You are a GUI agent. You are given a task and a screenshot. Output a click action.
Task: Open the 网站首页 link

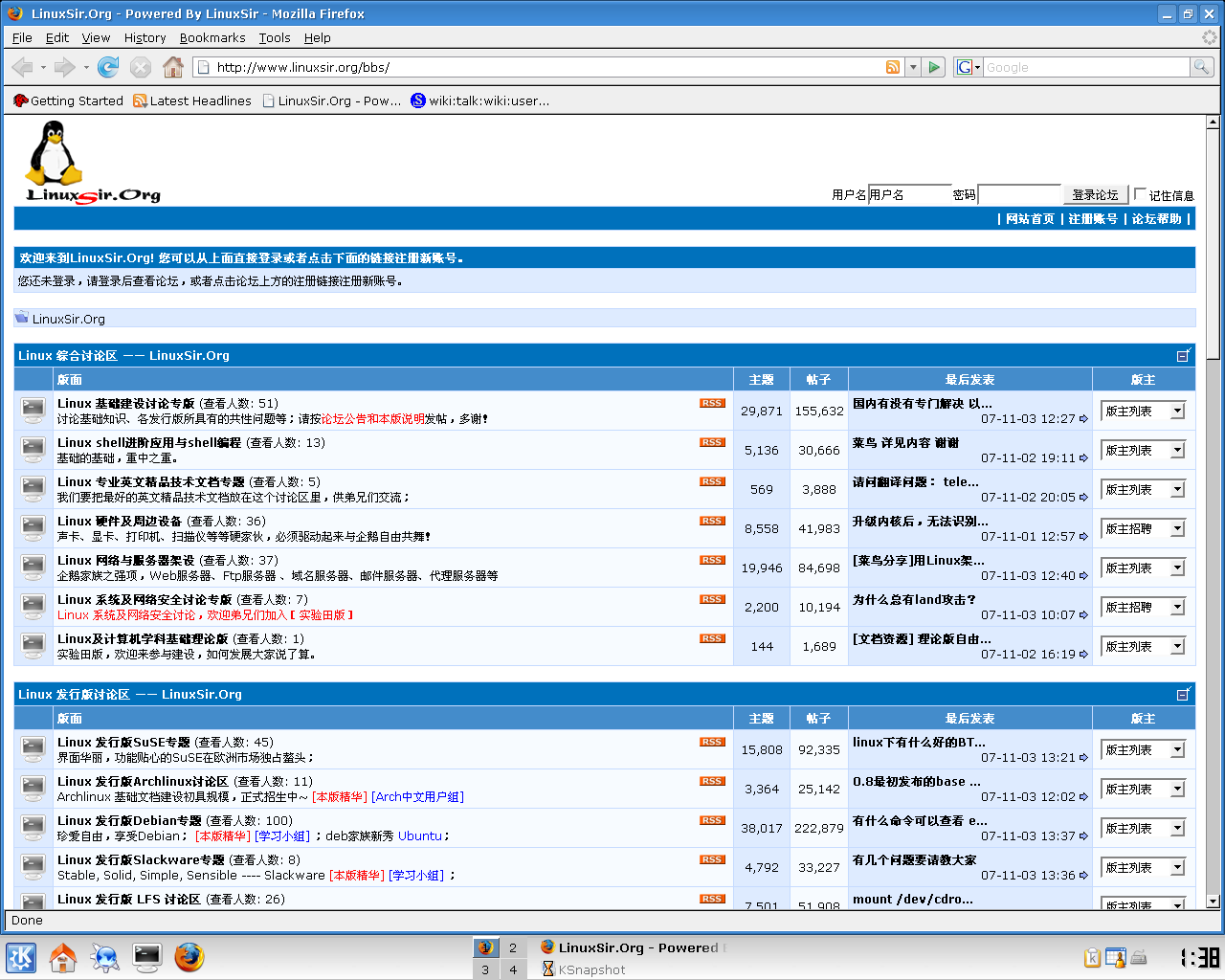coord(1030,218)
